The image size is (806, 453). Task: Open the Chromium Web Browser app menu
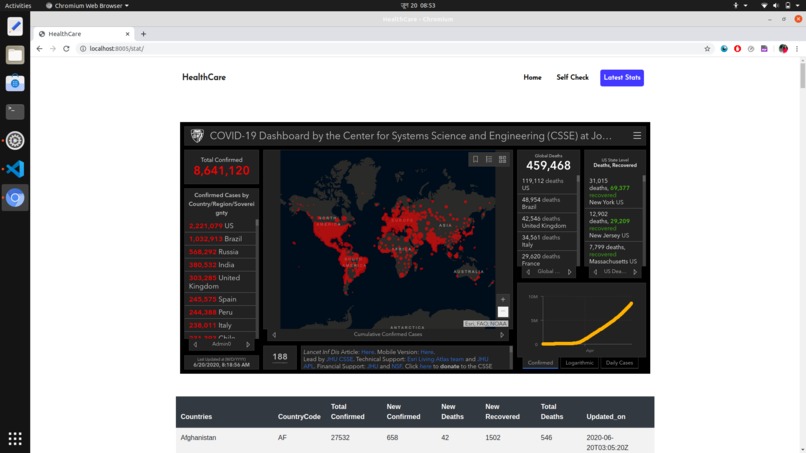pyautogui.click(x=87, y=6)
